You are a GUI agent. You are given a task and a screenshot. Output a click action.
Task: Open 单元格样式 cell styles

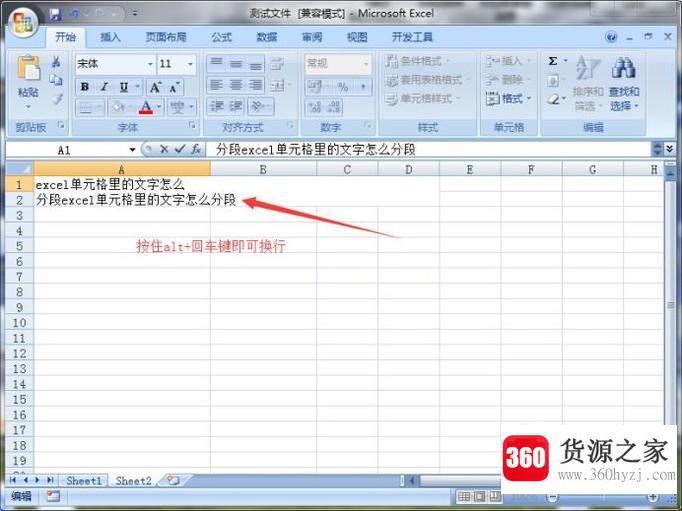(x=422, y=99)
